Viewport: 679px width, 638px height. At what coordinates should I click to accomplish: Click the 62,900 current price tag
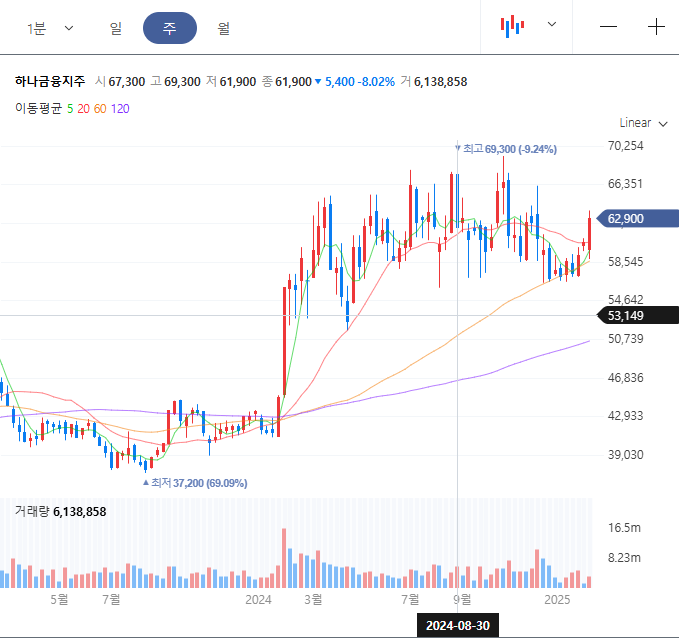pos(637,219)
